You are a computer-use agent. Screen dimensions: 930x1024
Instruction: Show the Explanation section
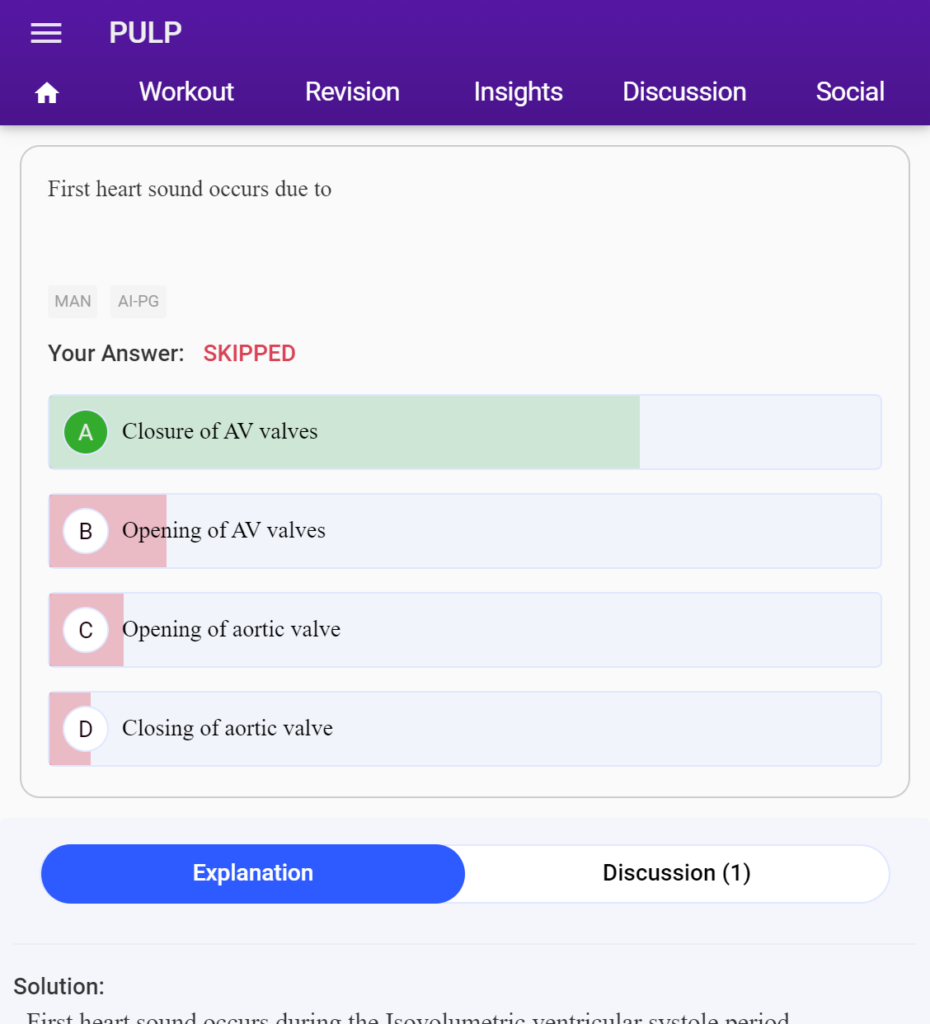click(x=253, y=874)
